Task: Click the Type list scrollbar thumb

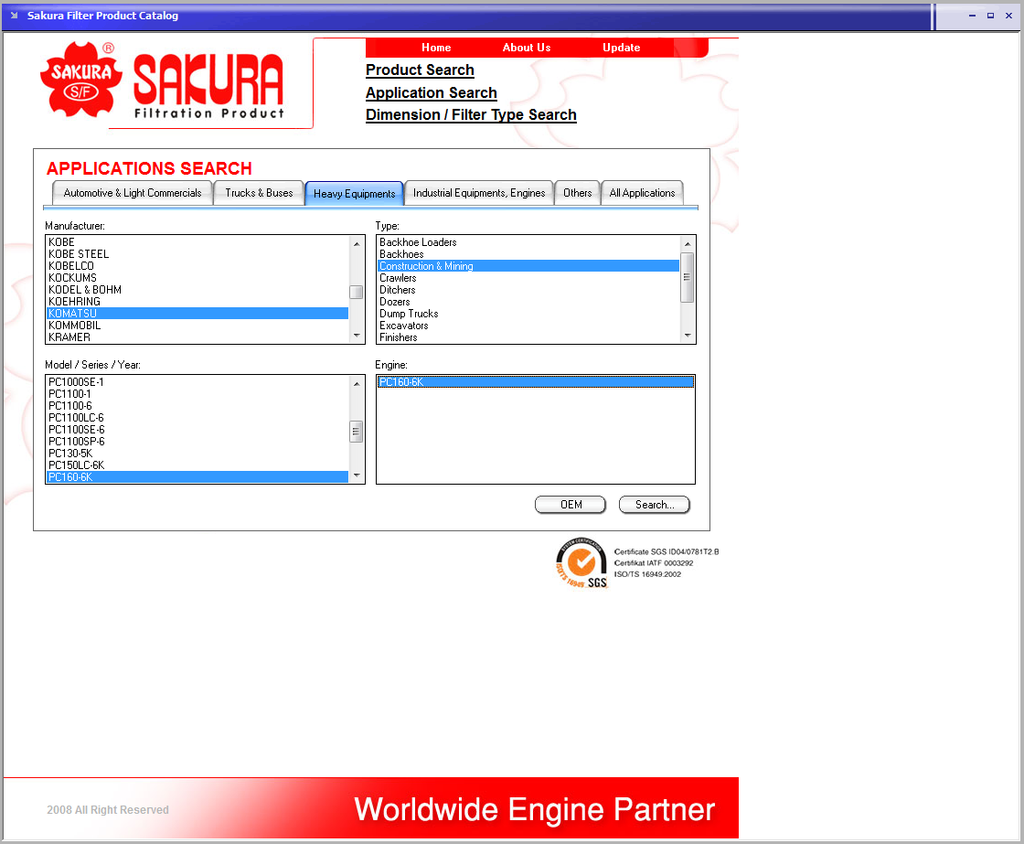Action: tap(687, 277)
